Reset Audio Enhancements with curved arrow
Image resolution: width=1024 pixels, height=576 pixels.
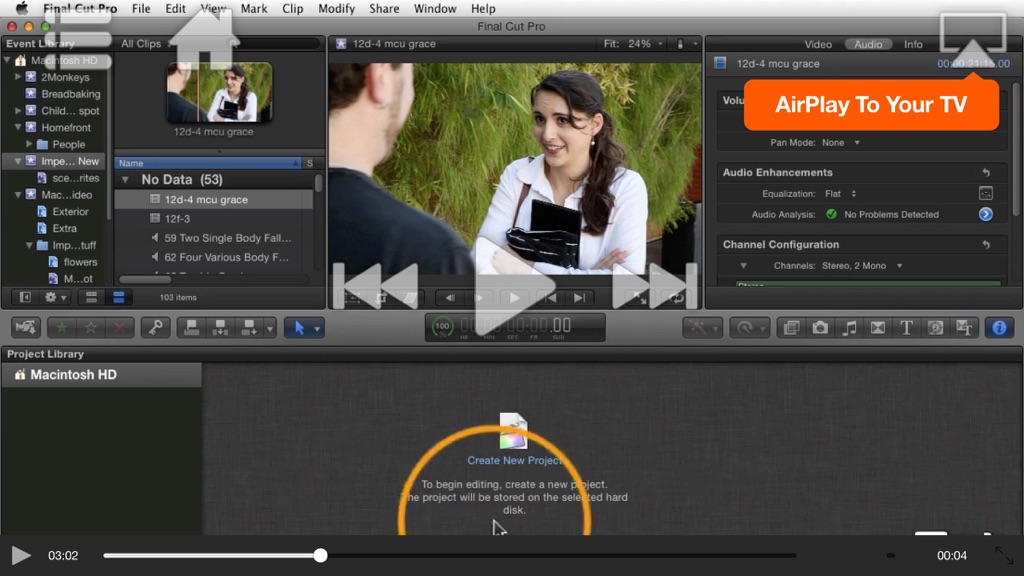click(986, 172)
